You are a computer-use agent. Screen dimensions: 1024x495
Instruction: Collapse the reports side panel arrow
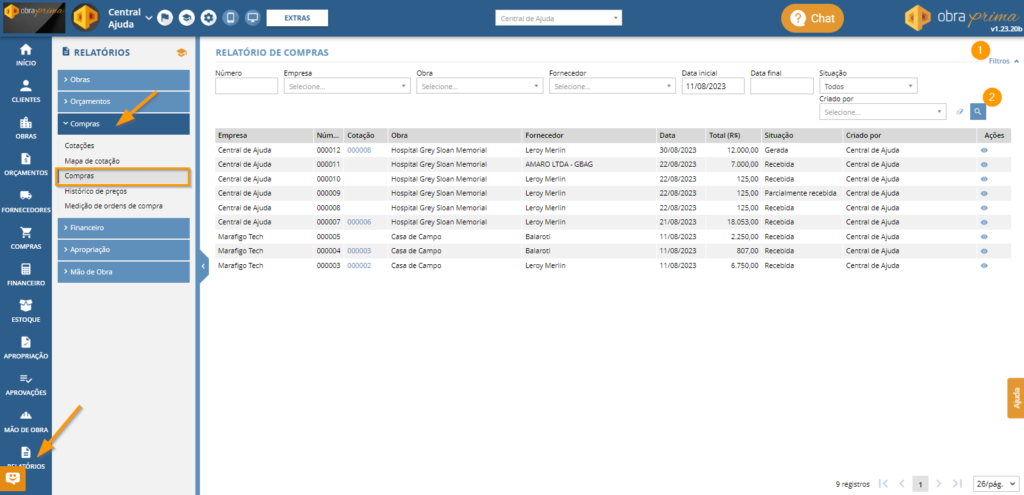click(x=202, y=266)
